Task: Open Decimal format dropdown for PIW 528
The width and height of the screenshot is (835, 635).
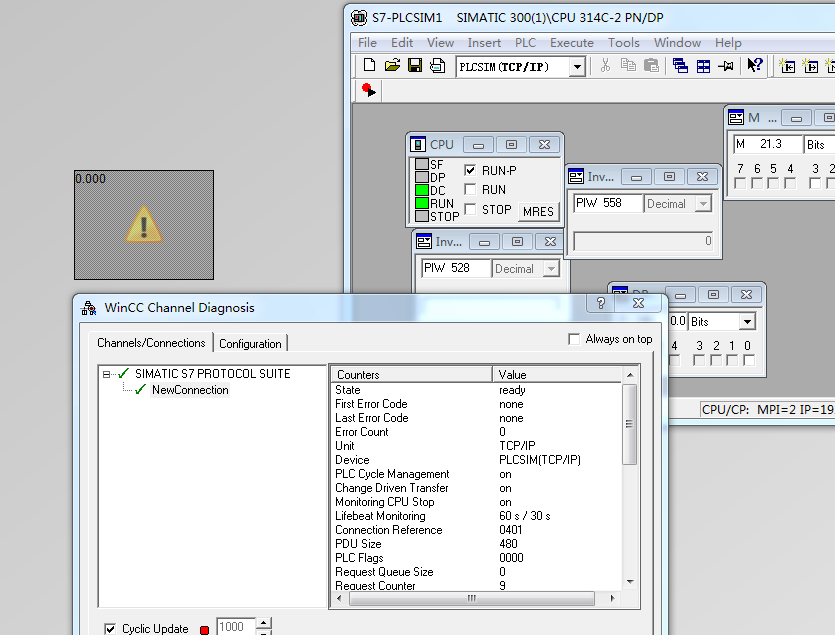Action: (551, 268)
